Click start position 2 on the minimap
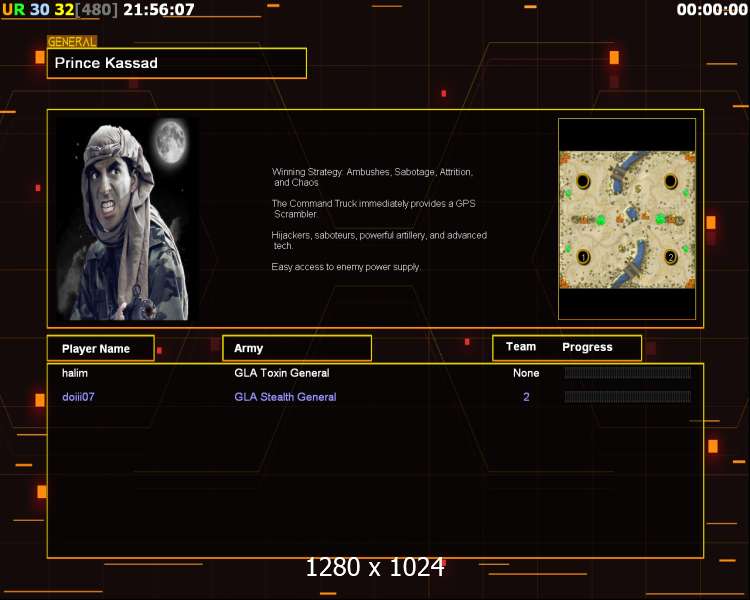This screenshot has height=600, width=750. (671, 257)
